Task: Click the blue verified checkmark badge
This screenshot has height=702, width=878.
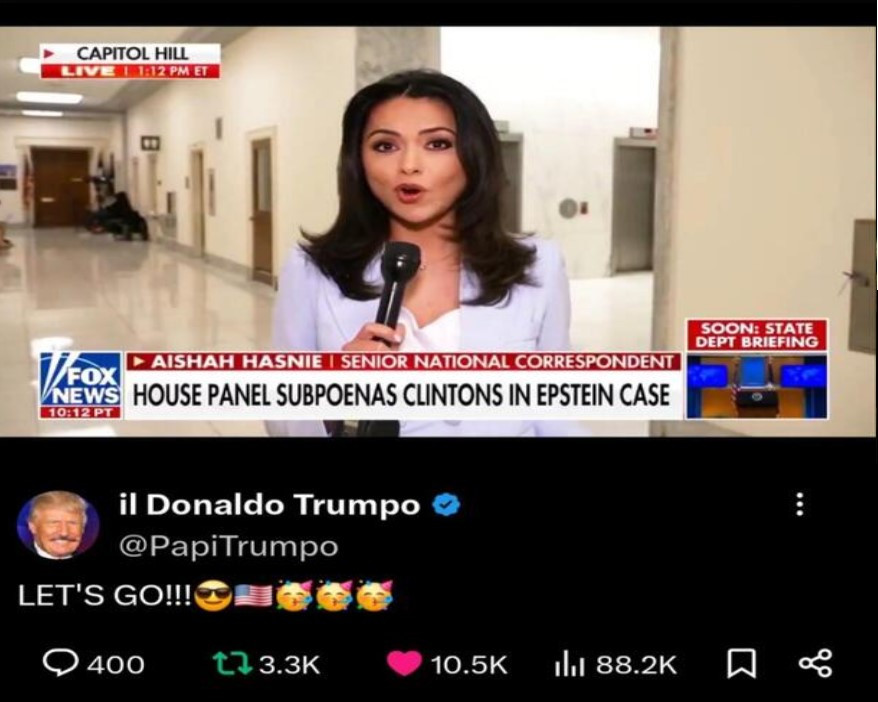Action: click(446, 505)
